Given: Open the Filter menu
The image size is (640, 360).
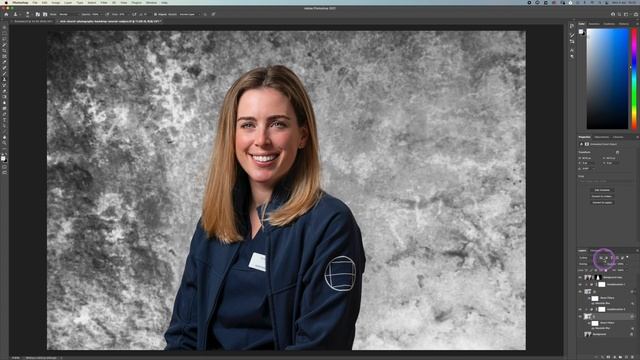Looking at the screenshot, I should 104,2.
